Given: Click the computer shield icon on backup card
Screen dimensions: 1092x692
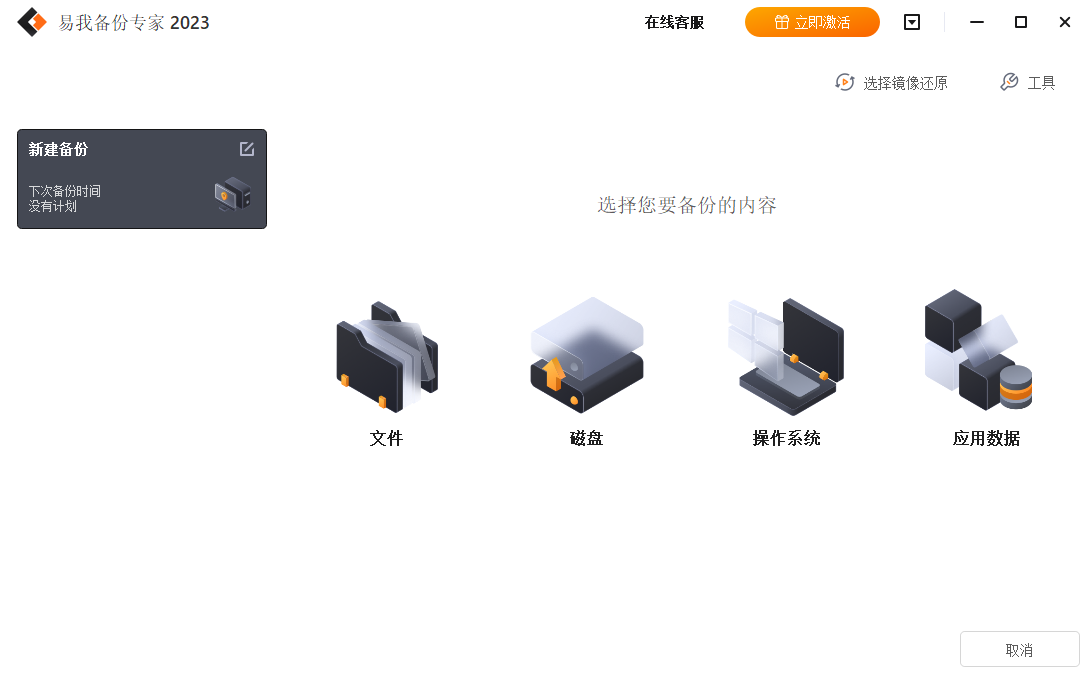Looking at the screenshot, I should coord(233,194).
